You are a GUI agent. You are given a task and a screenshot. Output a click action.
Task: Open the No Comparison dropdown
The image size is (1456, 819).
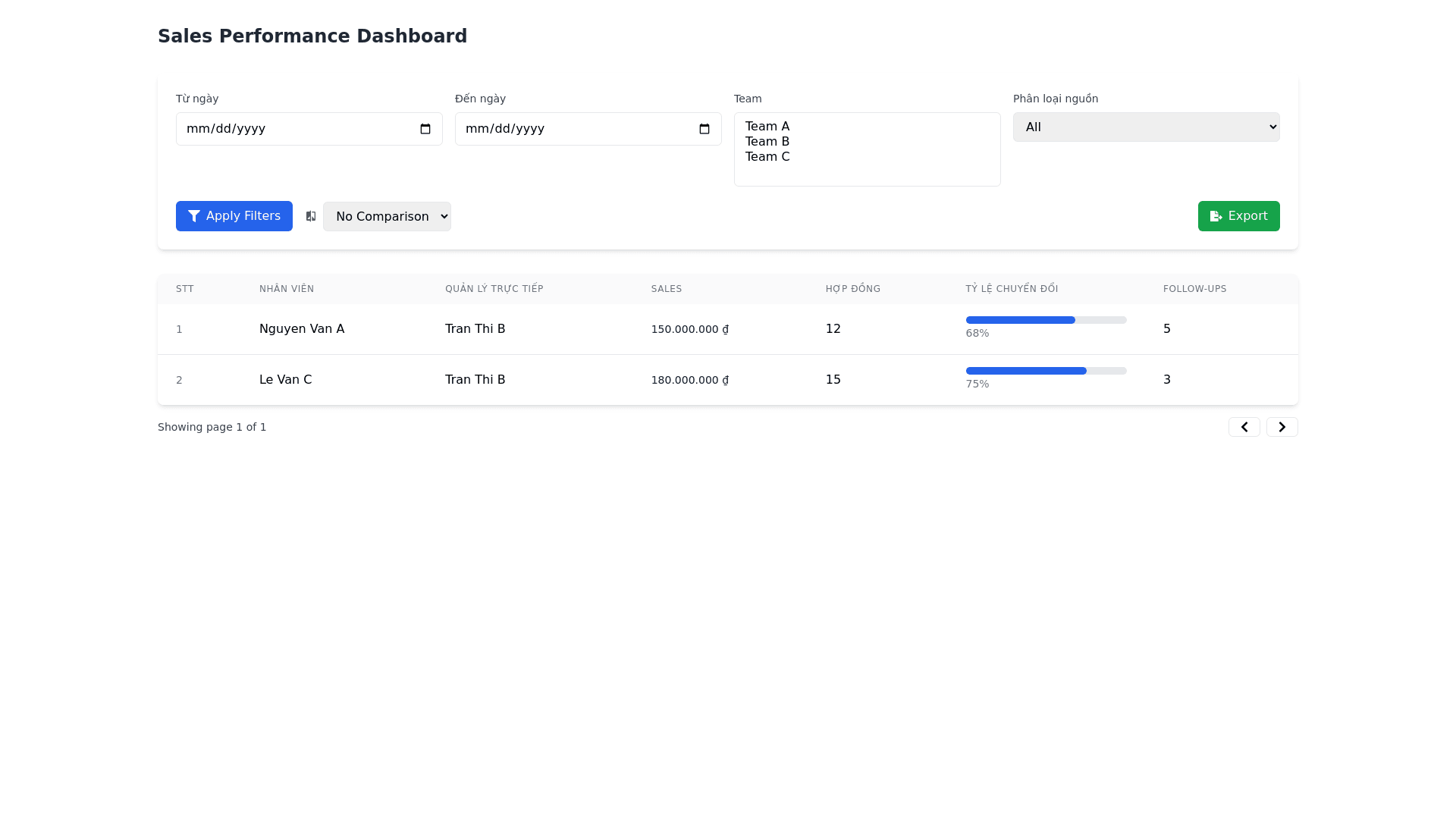point(387,217)
